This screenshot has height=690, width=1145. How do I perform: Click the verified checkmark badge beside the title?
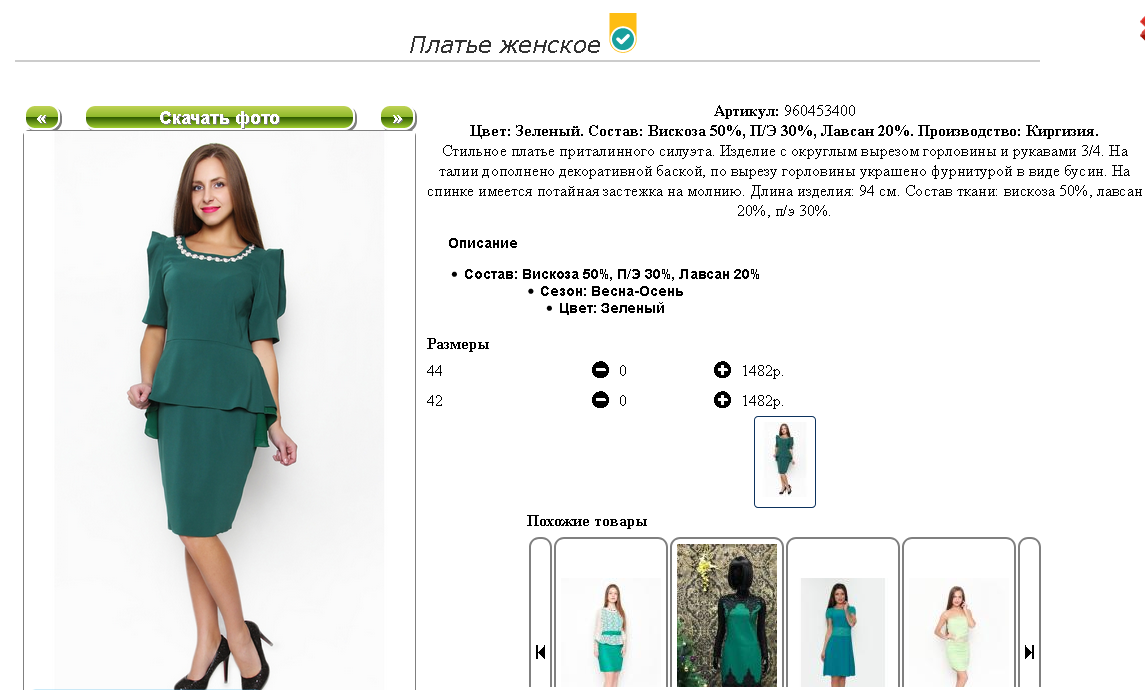[623, 33]
